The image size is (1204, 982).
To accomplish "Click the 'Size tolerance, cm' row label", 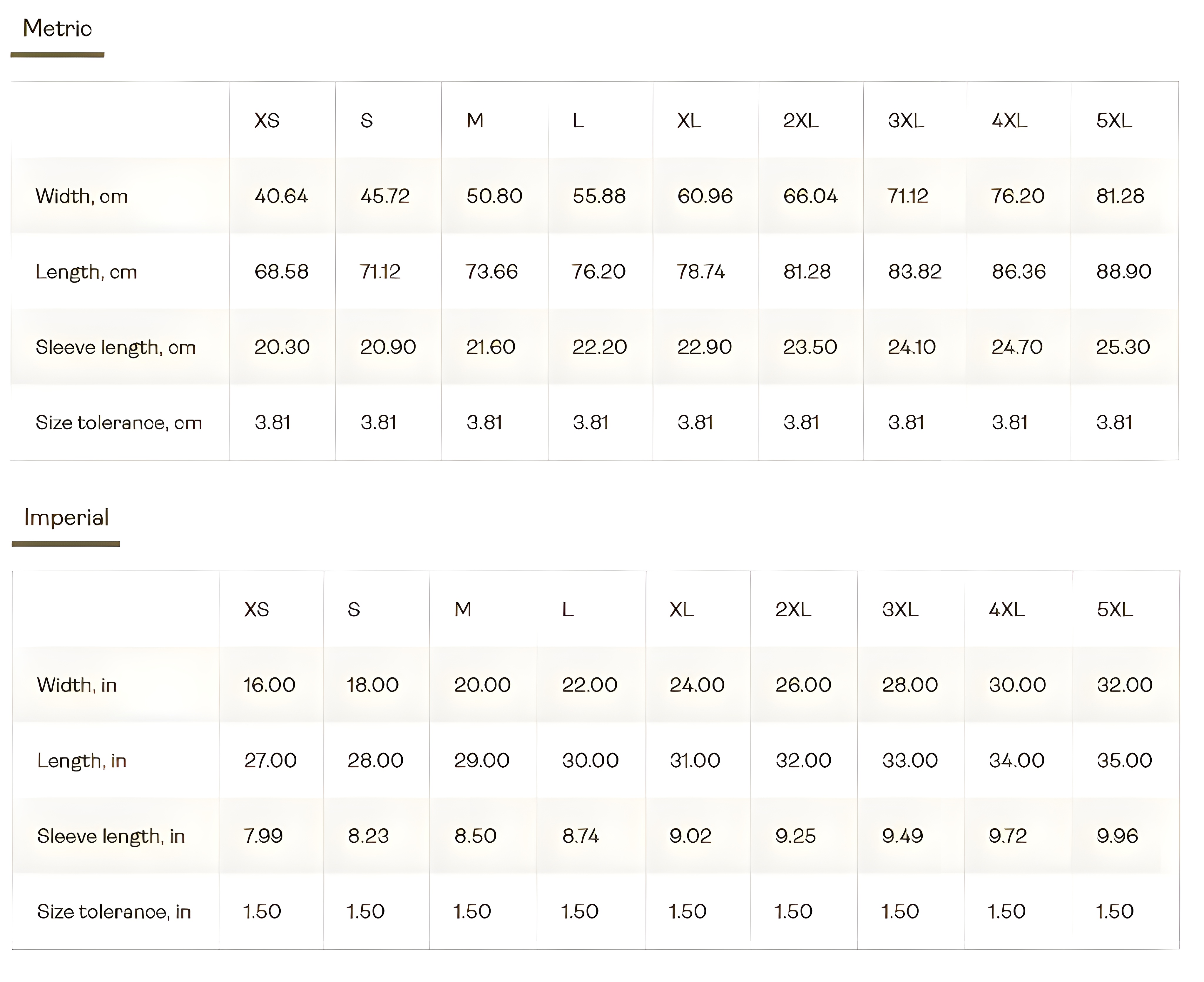I will 118,422.
